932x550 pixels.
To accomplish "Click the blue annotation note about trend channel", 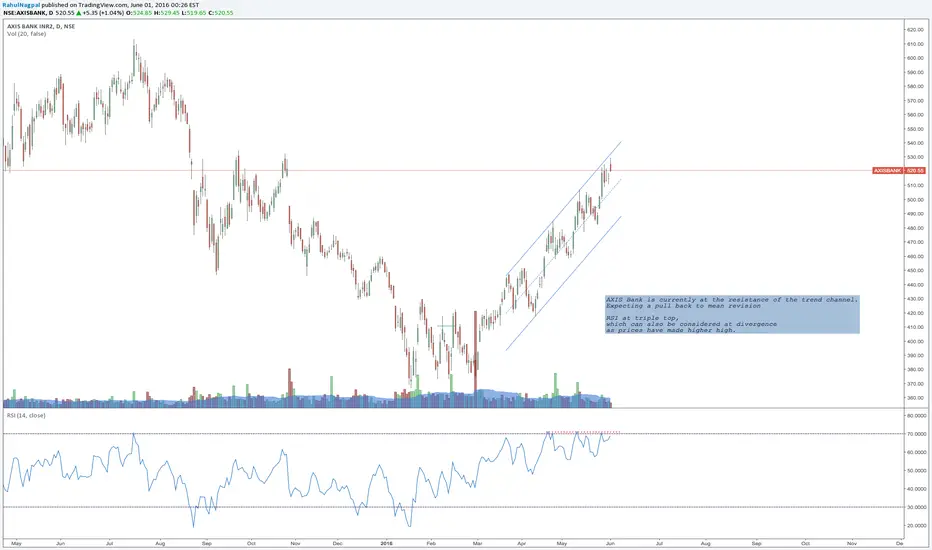I will coord(732,315).
